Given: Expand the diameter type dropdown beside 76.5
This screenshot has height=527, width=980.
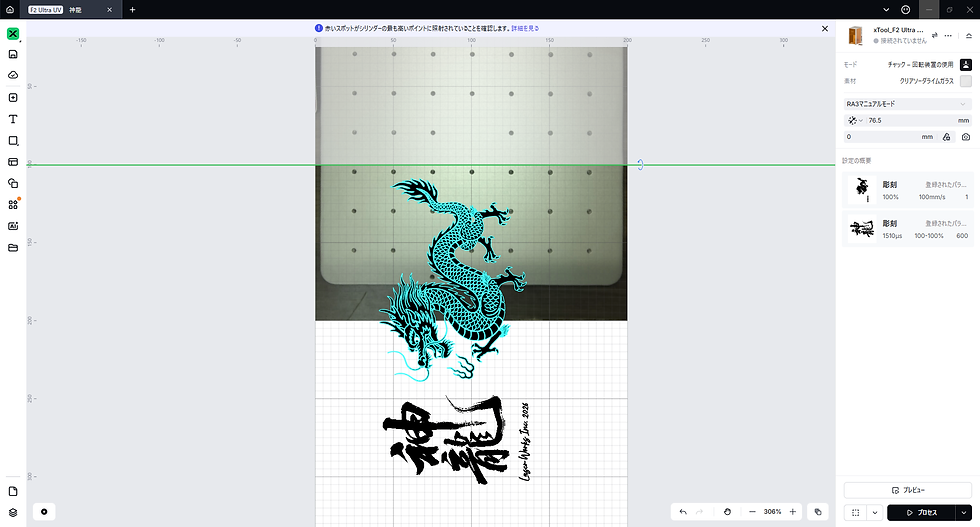Looking at the screenshot, I should click(x=854, y=121).
